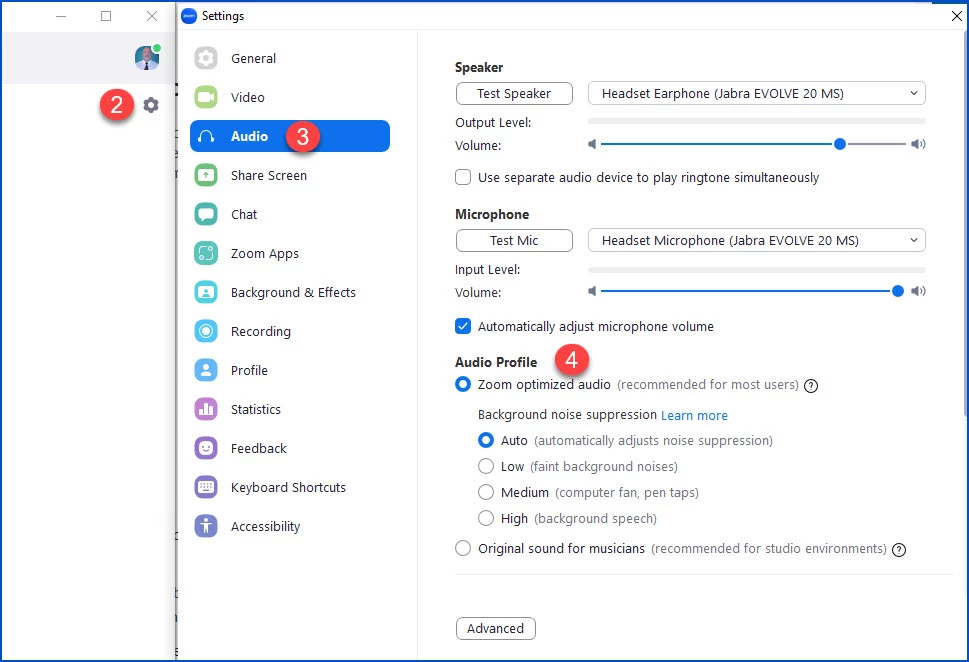
Task: Enable separate audio device for ringtone checkbox
Action: point(463,177)
